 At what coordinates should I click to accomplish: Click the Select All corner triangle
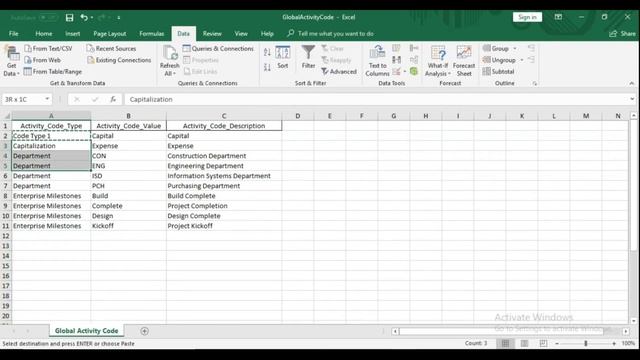coord(7,116)
